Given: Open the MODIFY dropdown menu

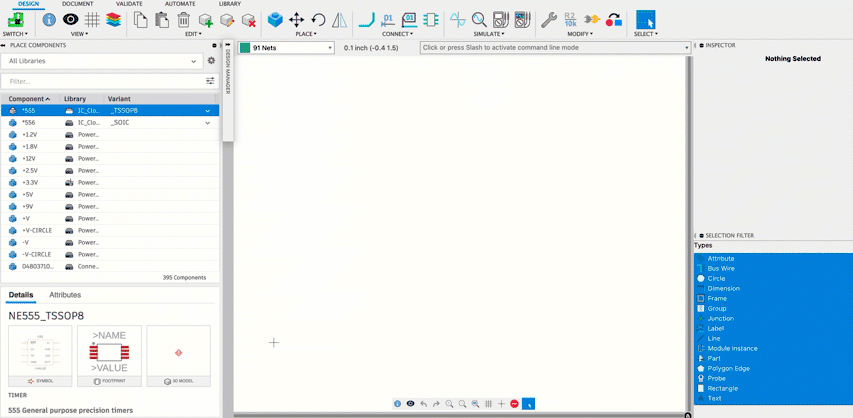Looking at the screenshot, I should (x=580, y=34).
